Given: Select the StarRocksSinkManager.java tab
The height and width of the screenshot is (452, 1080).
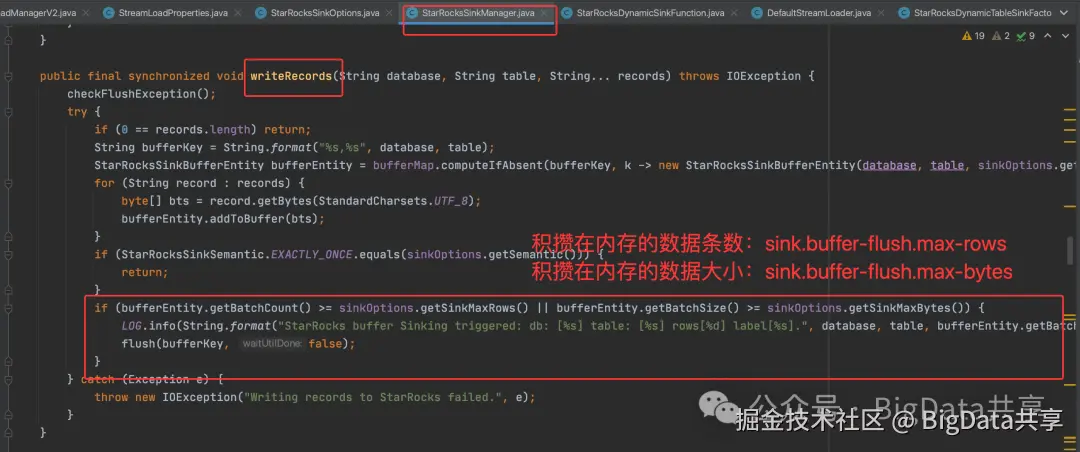Looking at the screenshot, I should coord(478,12).
